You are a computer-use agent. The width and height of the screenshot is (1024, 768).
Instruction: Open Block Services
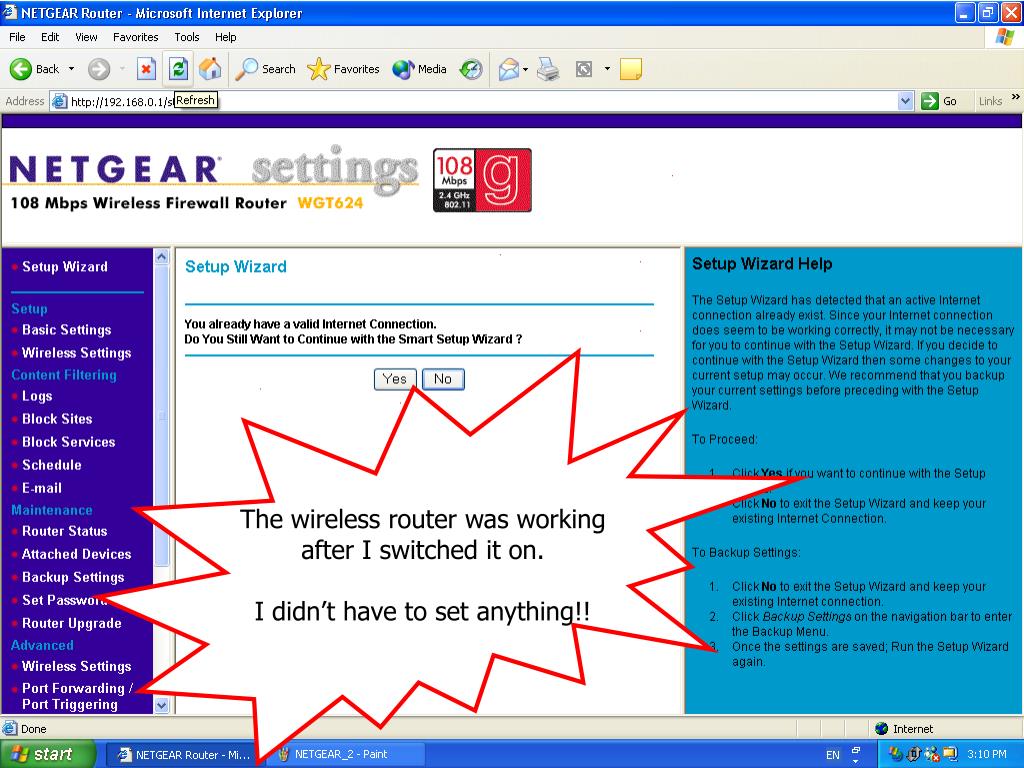pos(69,442)
